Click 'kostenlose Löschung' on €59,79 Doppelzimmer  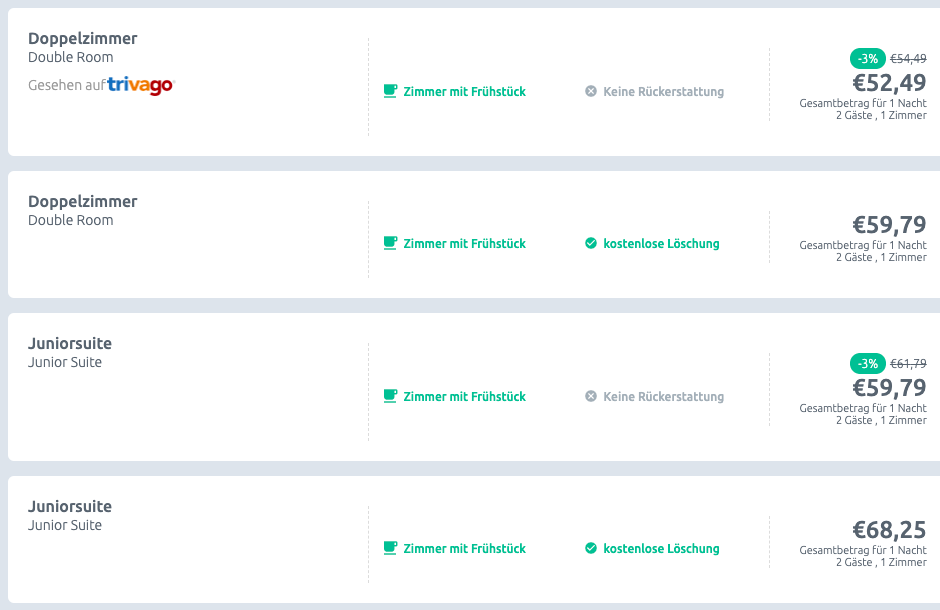pos(661,244)
